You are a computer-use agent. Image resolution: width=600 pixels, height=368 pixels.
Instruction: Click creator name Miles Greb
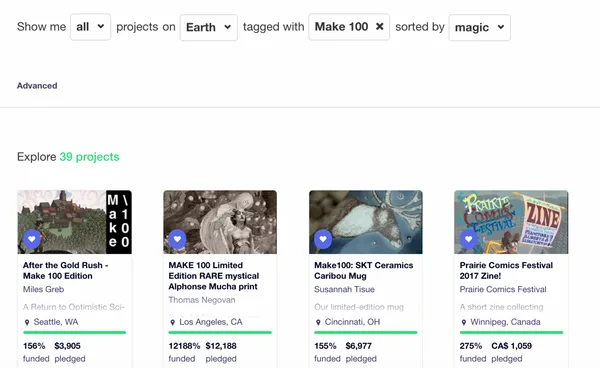coord(43,289)
